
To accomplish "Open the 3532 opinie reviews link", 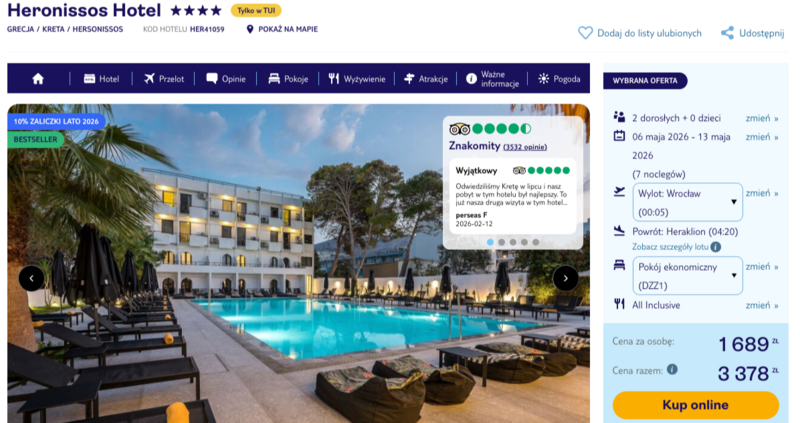I will [525, 147].
